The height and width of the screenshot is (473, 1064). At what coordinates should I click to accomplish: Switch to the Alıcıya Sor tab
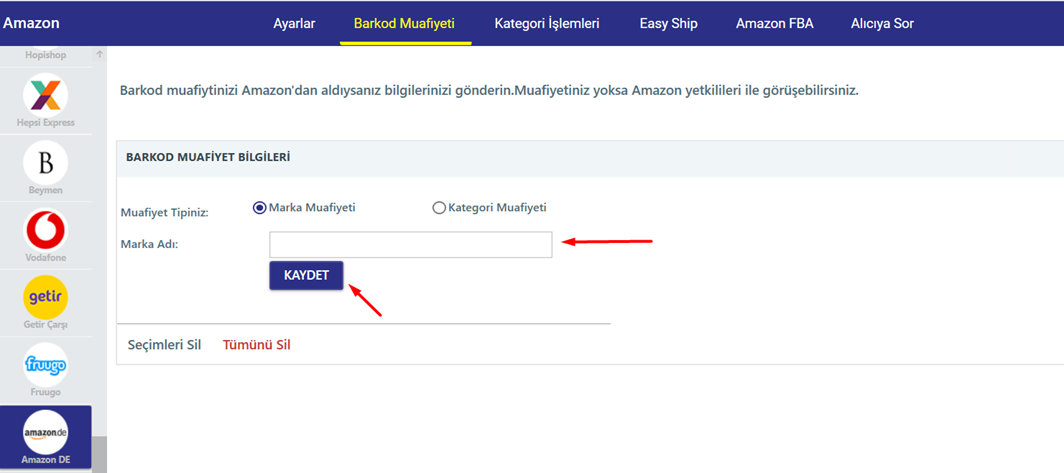tap(882, 24)
